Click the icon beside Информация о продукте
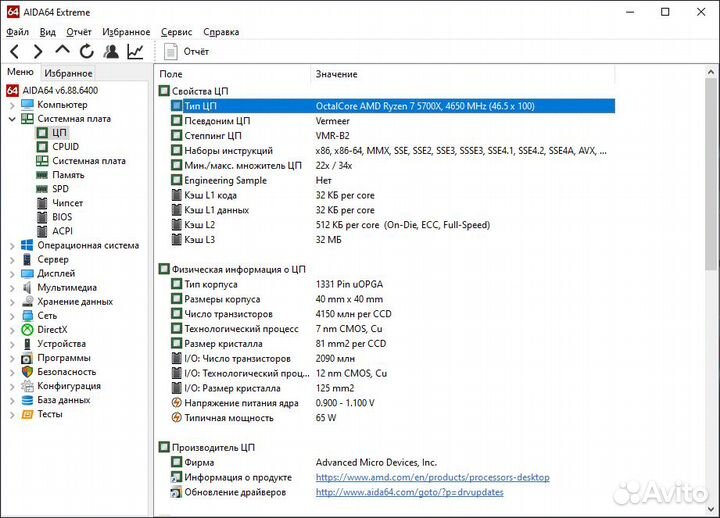The width and height of the screenshot is (720, 518). pyautogui.click(x=176, y=477)
